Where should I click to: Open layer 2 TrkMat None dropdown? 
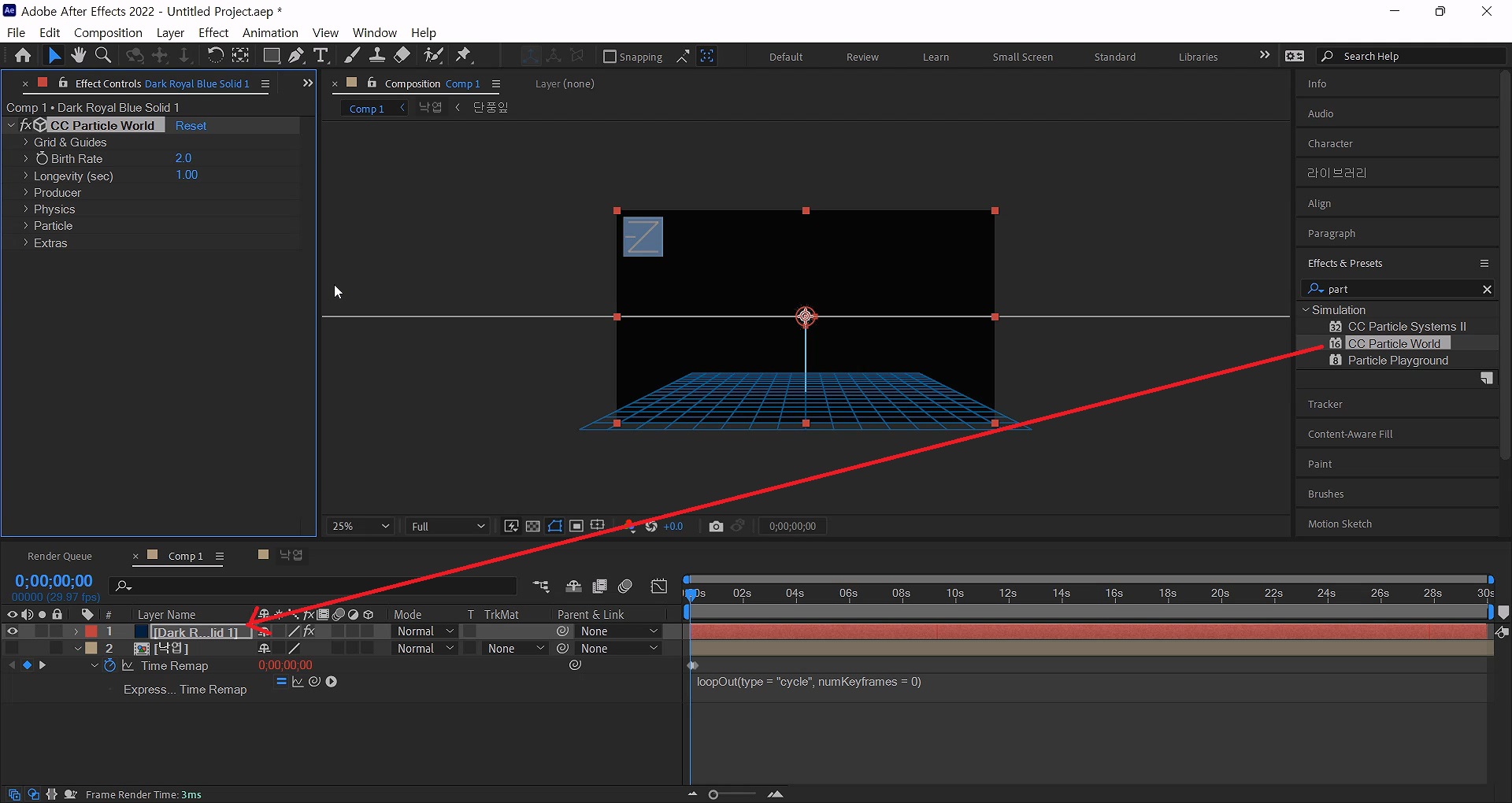[515, 649]
